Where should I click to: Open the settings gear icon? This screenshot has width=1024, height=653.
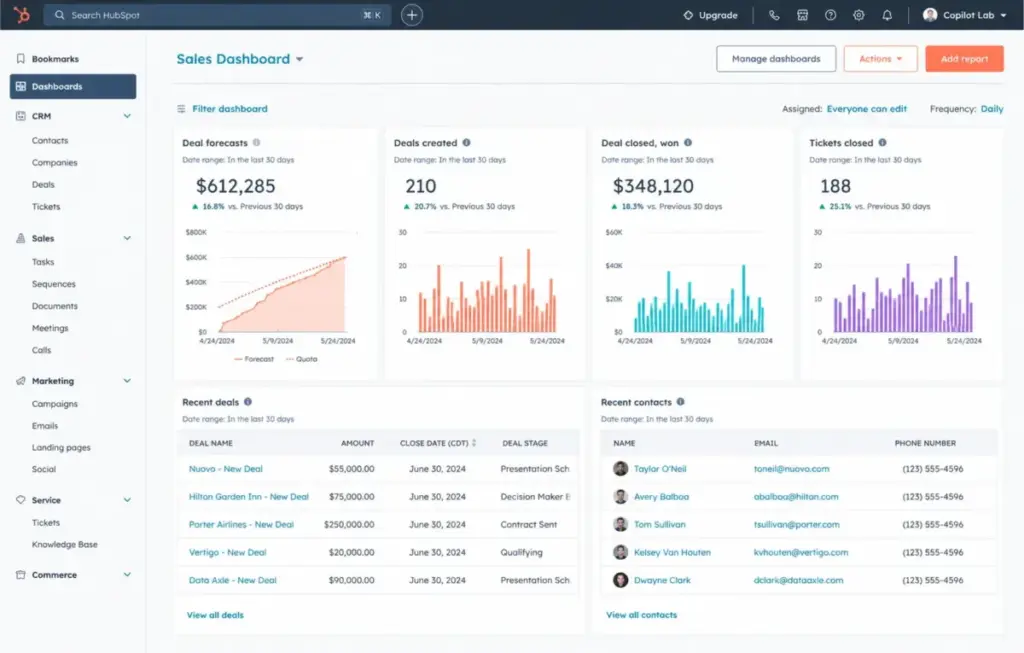click(858, 15)
